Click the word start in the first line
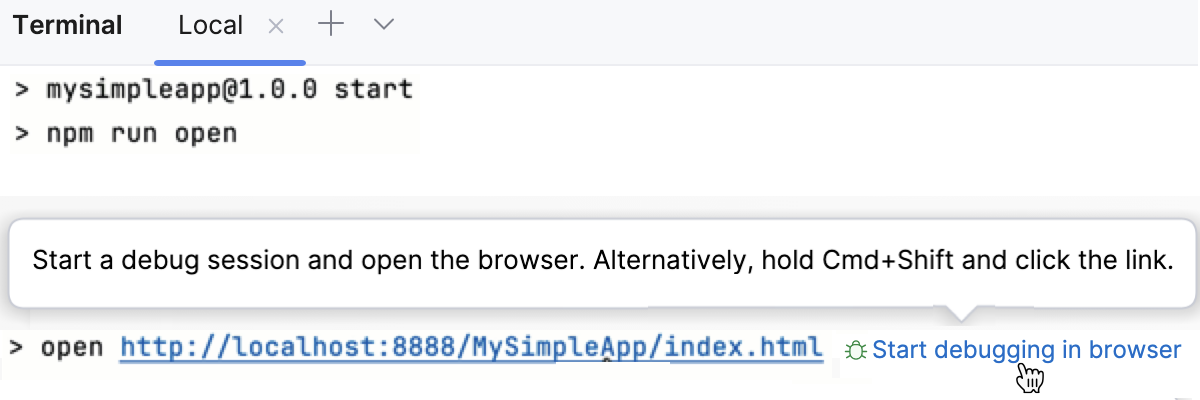Screen dimensions: 1200x400 tap(373, 89)
